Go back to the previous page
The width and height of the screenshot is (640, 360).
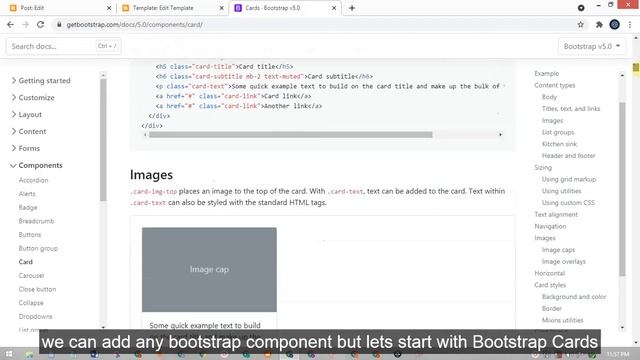(10, 24)
